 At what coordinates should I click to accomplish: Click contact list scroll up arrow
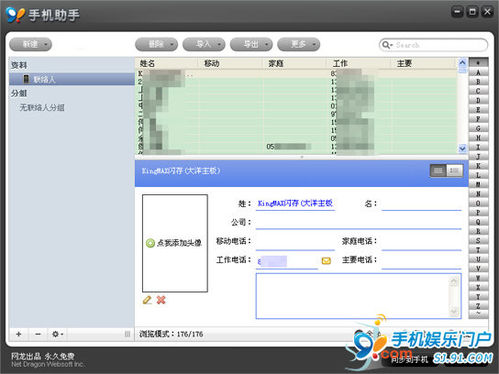pyautogui.click(x=462, y=62)
